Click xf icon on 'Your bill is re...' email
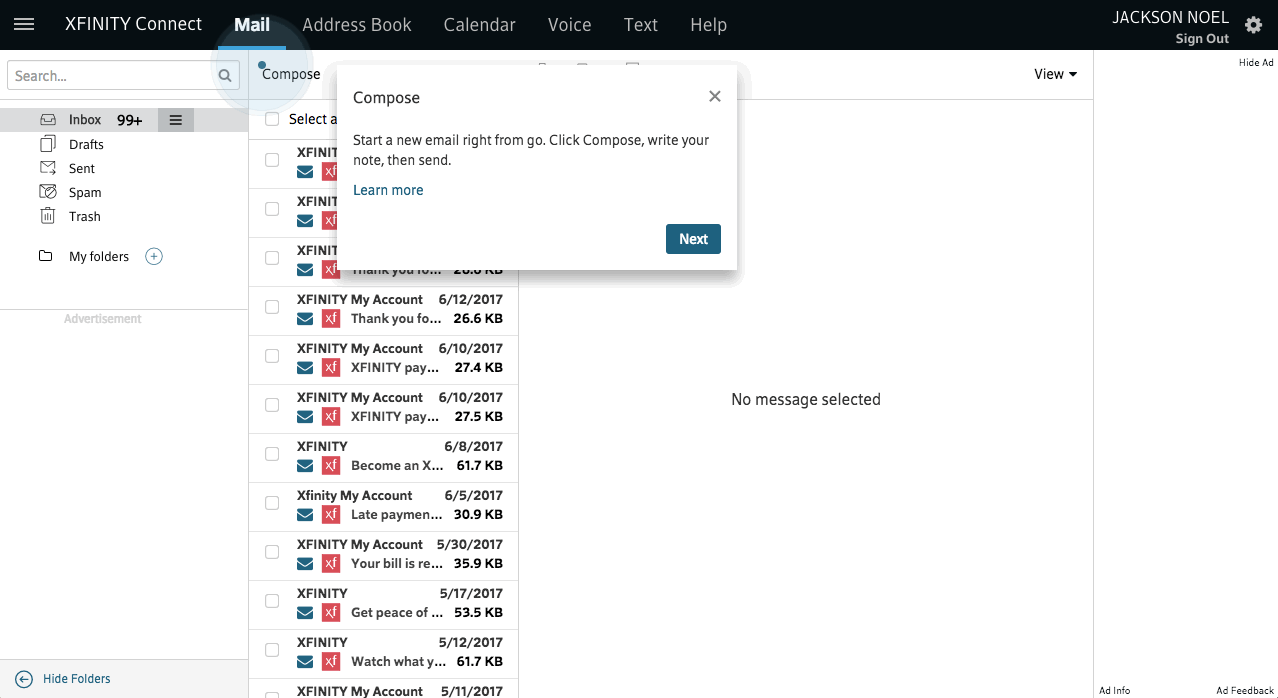Viewport: 1278px width, 698px height. [x=331, y=564]
